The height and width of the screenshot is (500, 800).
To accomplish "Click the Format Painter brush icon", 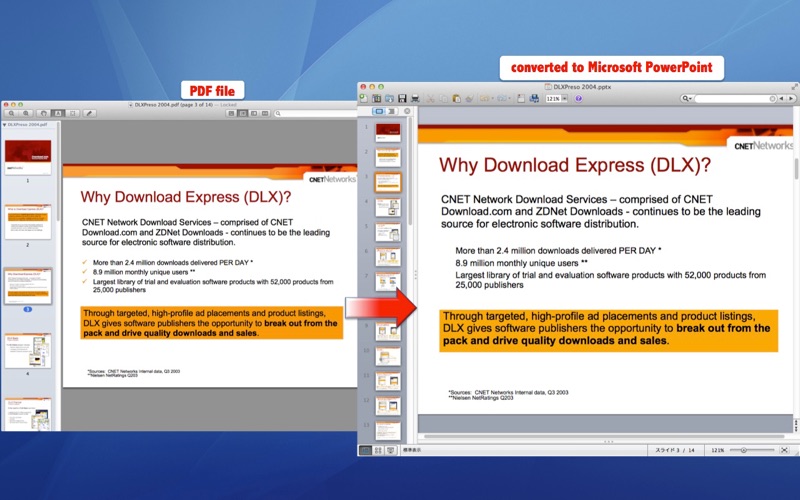I will (x=469, y=98).
